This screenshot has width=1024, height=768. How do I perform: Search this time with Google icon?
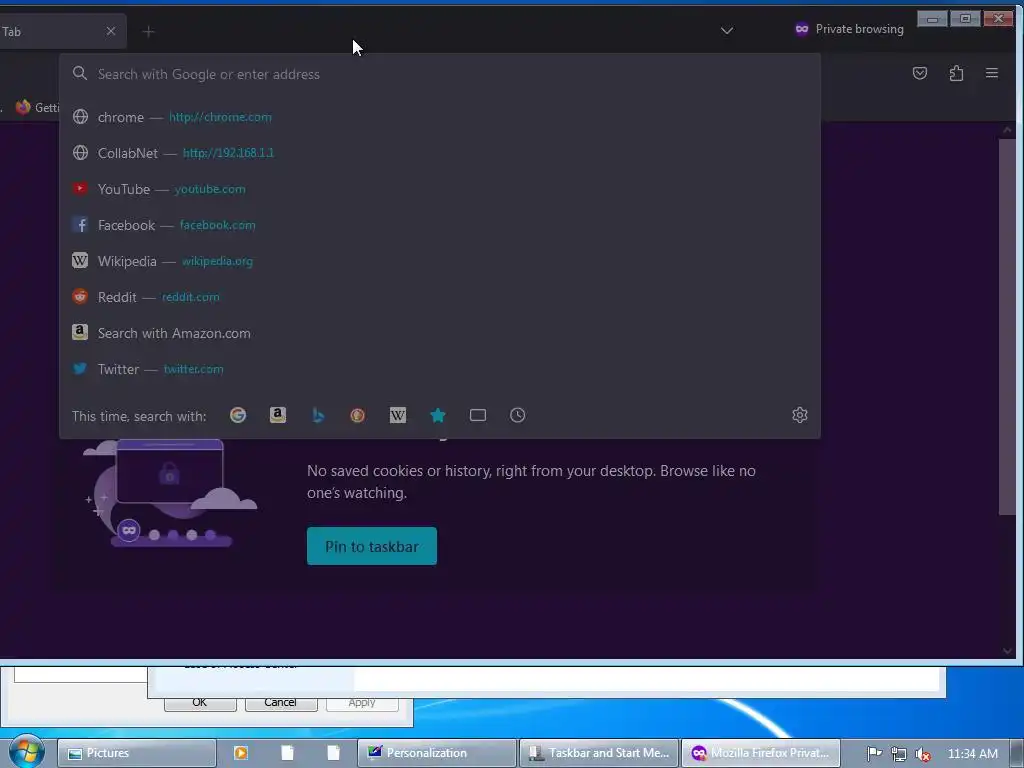click(x=238, y=415)
